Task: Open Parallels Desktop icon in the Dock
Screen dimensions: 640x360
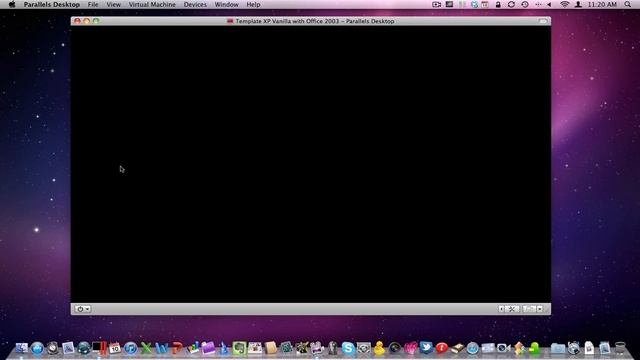Action: (99, 348)
